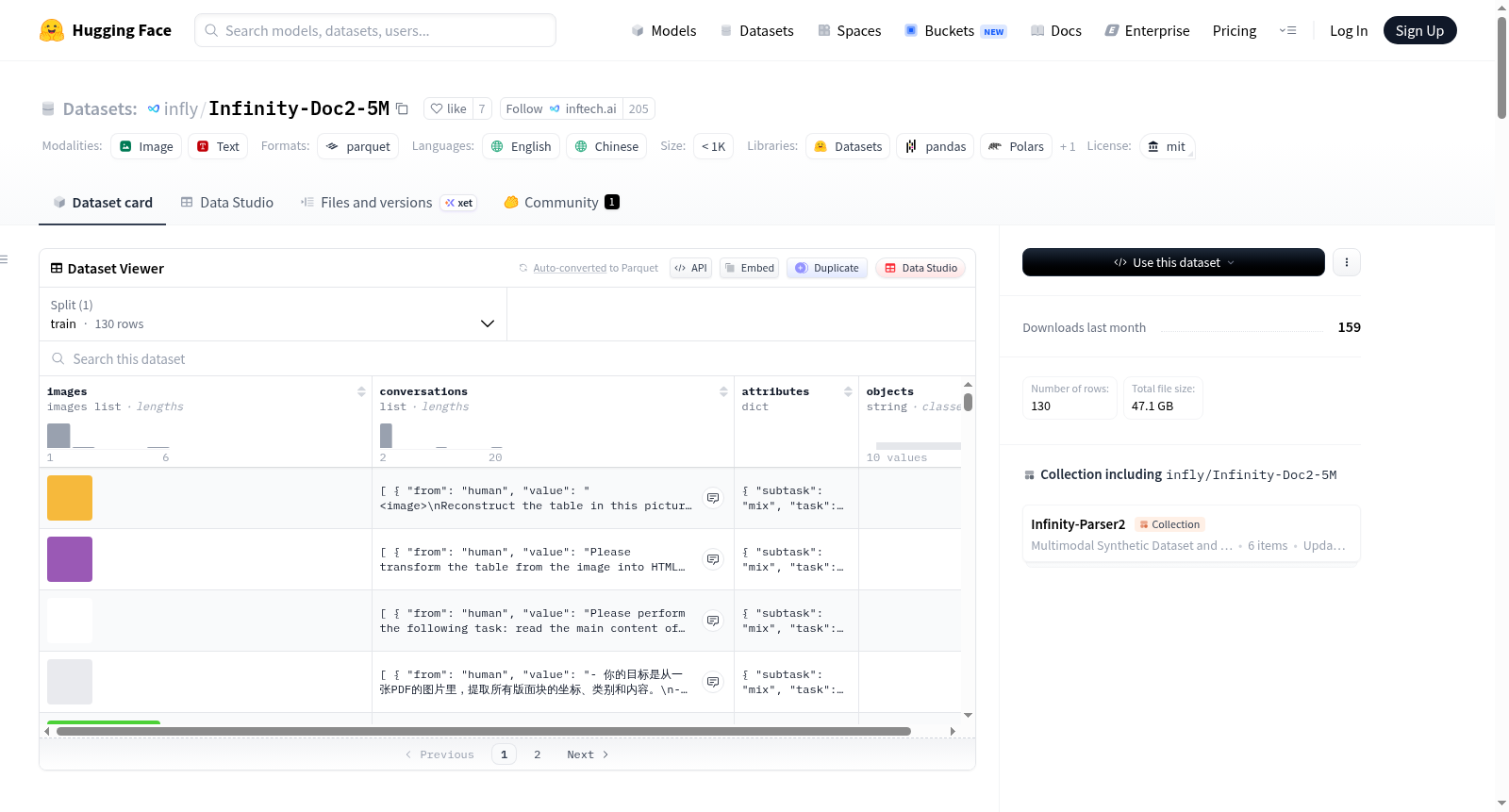The height and width of the screenshot is (812, 1509).
Task: Click the images lengths histogram bar
Action: tap(58, 436)
